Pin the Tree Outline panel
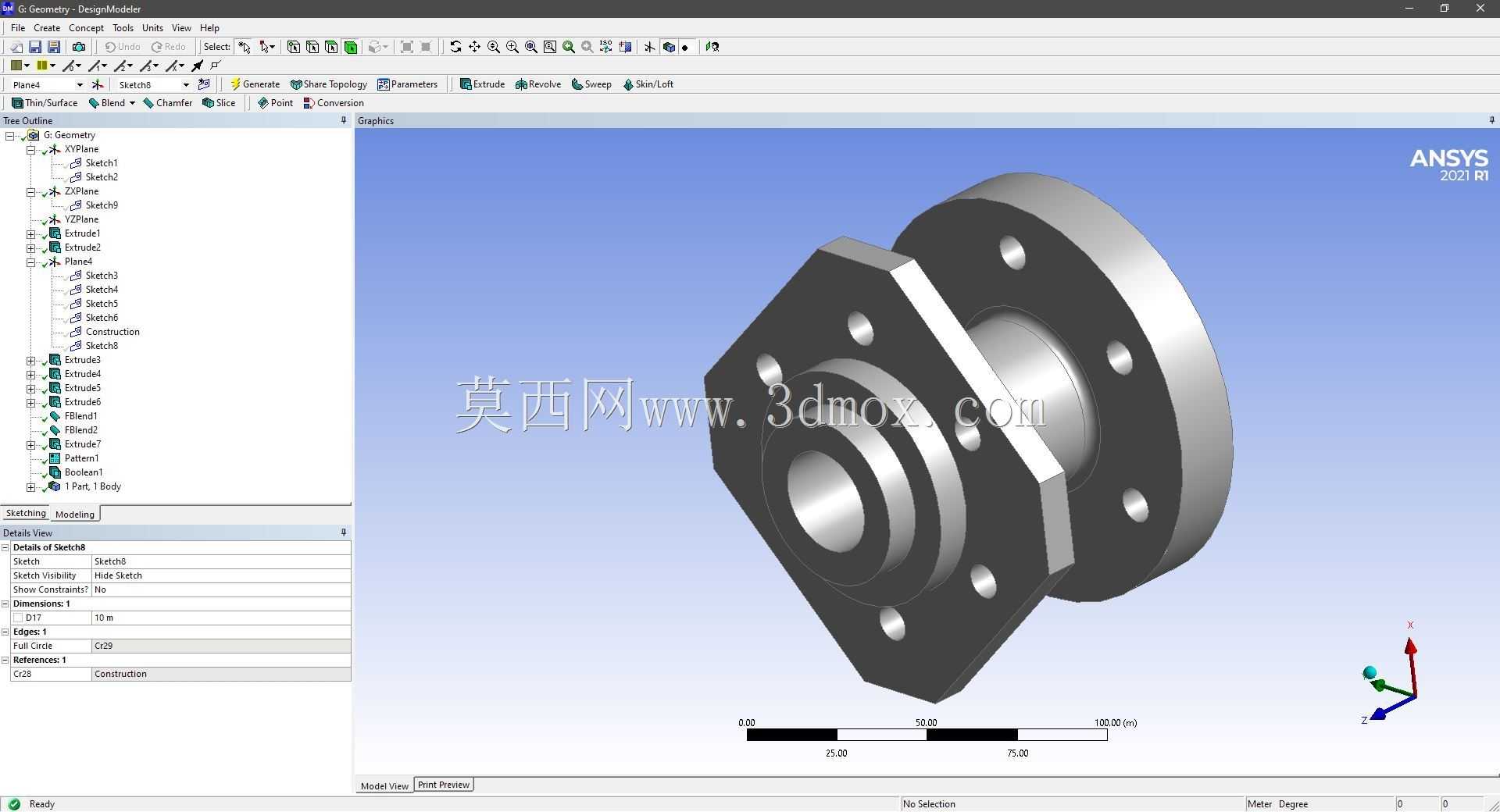This screenshot has height=812, width=1500. pos(344,120)
